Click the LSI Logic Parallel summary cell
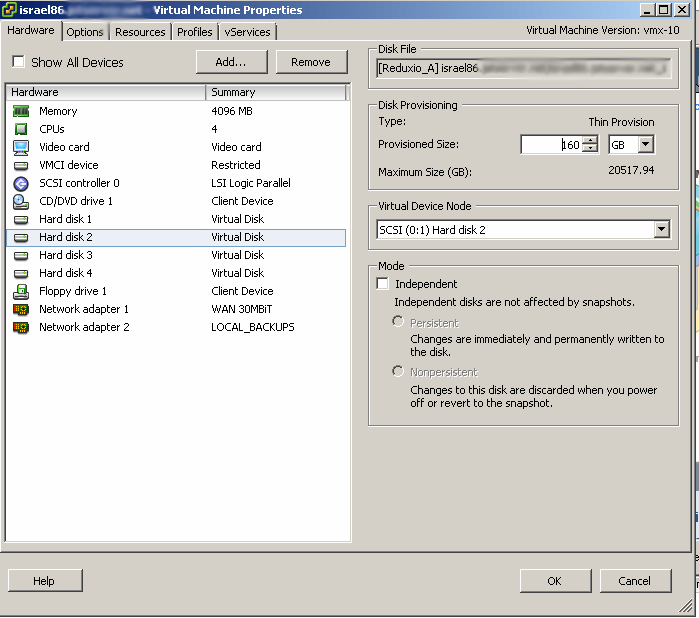 click(x=251, y=183)
